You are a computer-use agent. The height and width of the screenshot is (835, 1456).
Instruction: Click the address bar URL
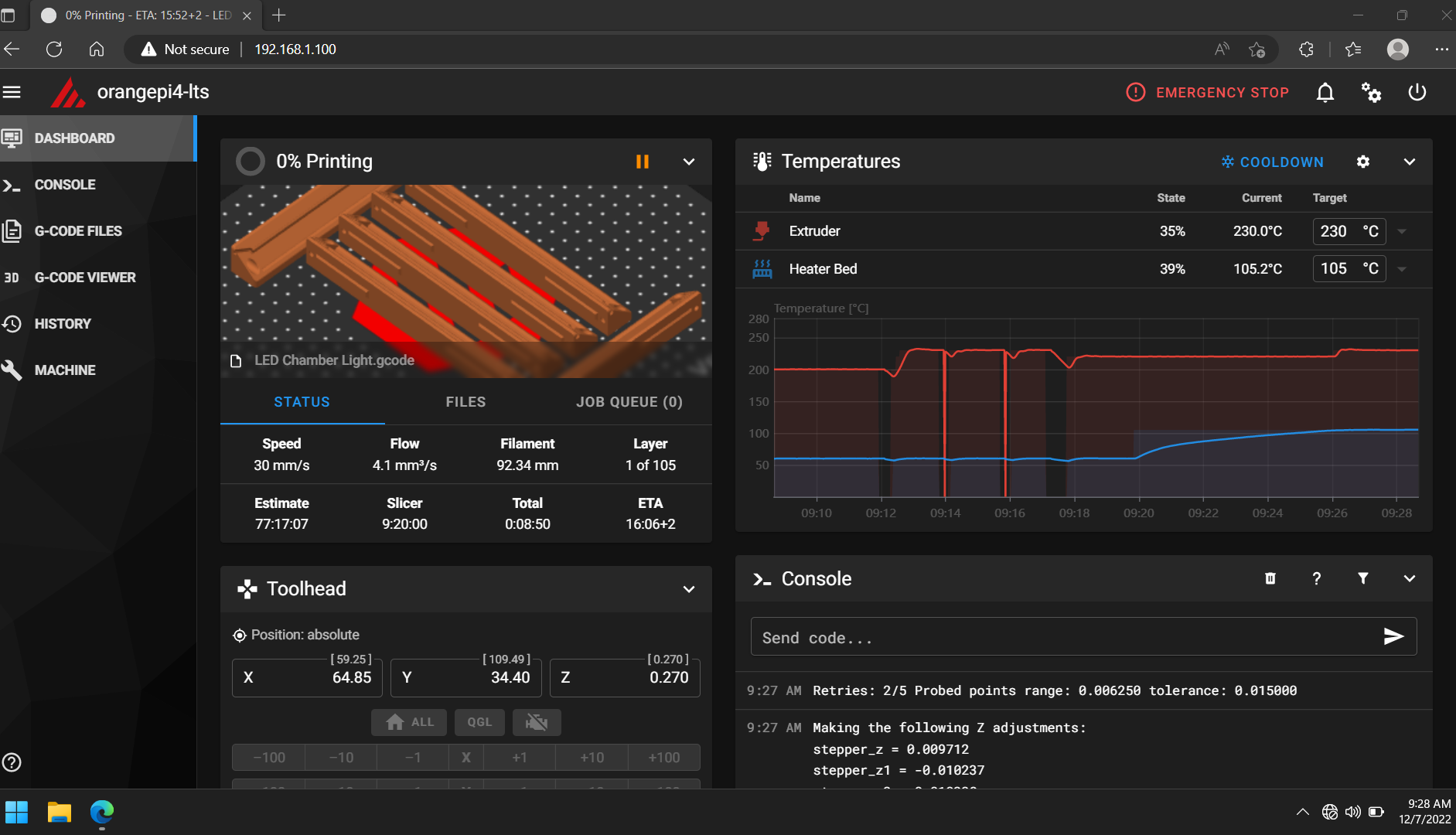(295, 49)
